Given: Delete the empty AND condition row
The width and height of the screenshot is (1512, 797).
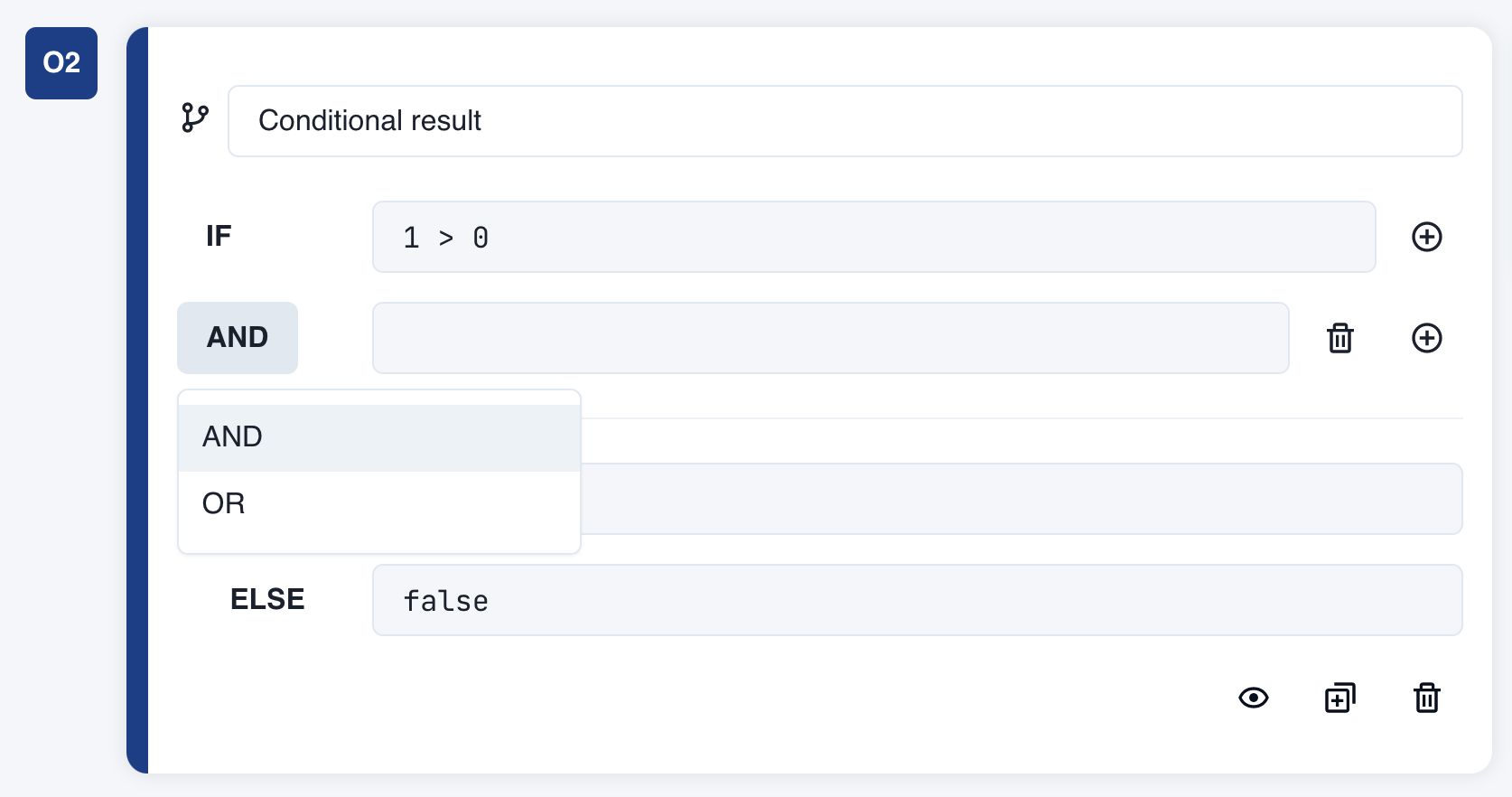Looking at the screenshot, I should (x=1339, y=338).
